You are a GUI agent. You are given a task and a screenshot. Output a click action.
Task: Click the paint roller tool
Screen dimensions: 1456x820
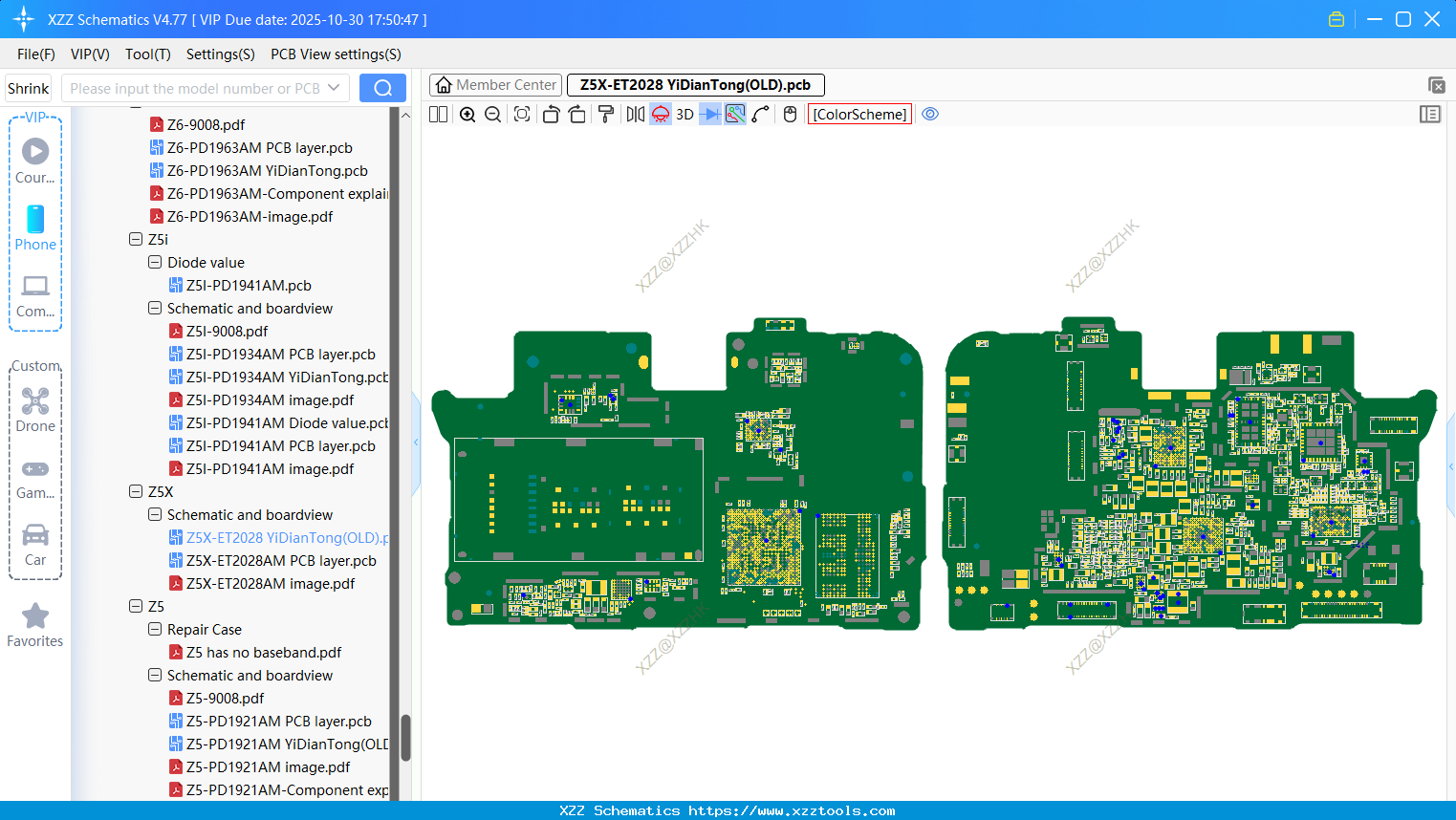(606, 115)
